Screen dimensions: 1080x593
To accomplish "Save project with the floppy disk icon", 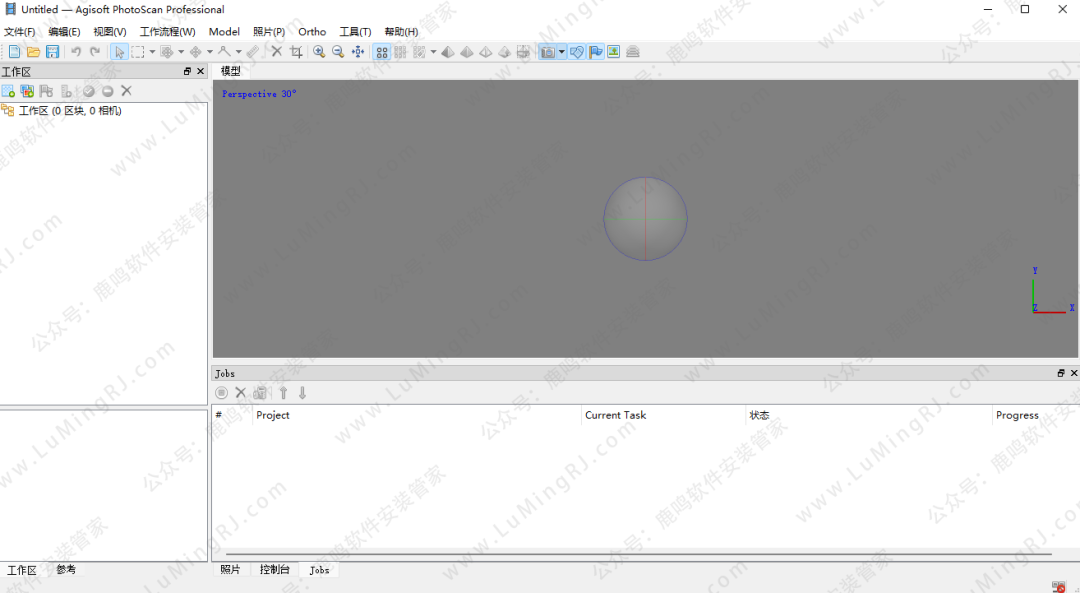I will coord(52,52).
